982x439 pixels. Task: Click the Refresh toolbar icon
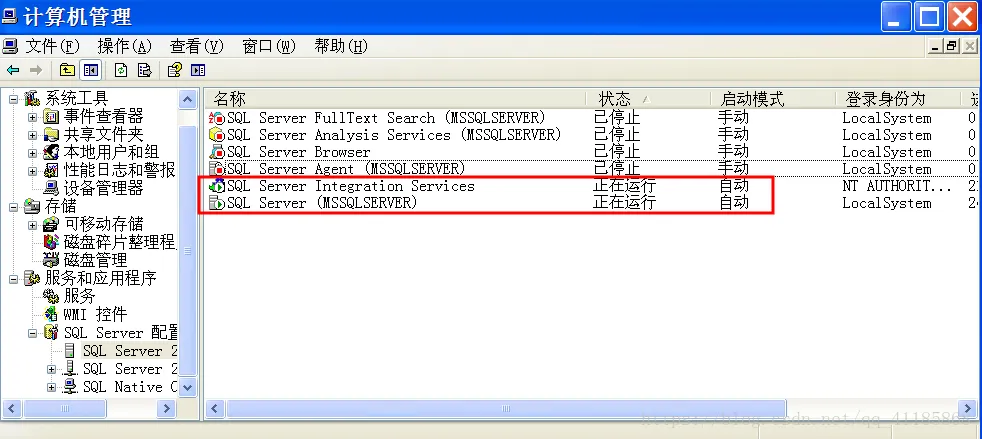[121, 70]
